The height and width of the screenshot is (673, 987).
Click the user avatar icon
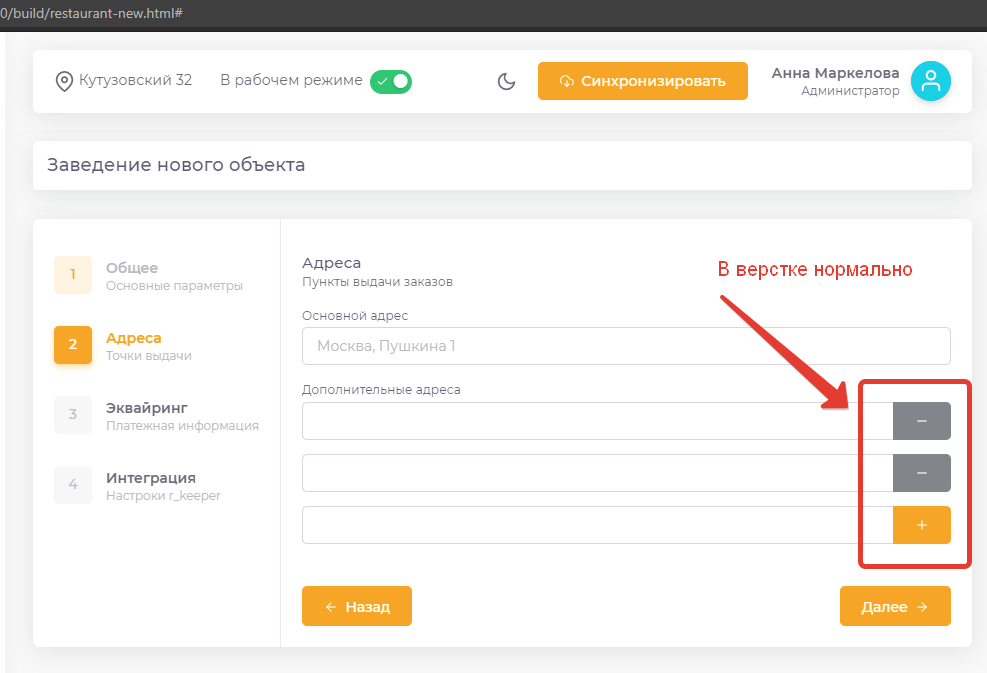[931, 82]
